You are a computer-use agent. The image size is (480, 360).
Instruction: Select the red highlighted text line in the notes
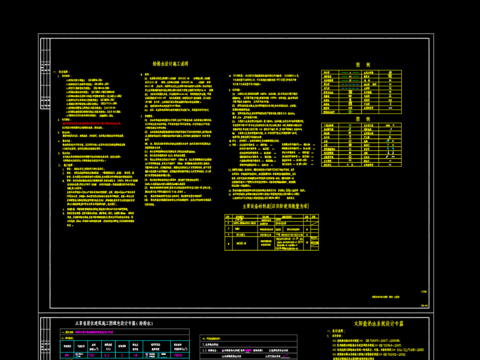[x=91, y=123]
